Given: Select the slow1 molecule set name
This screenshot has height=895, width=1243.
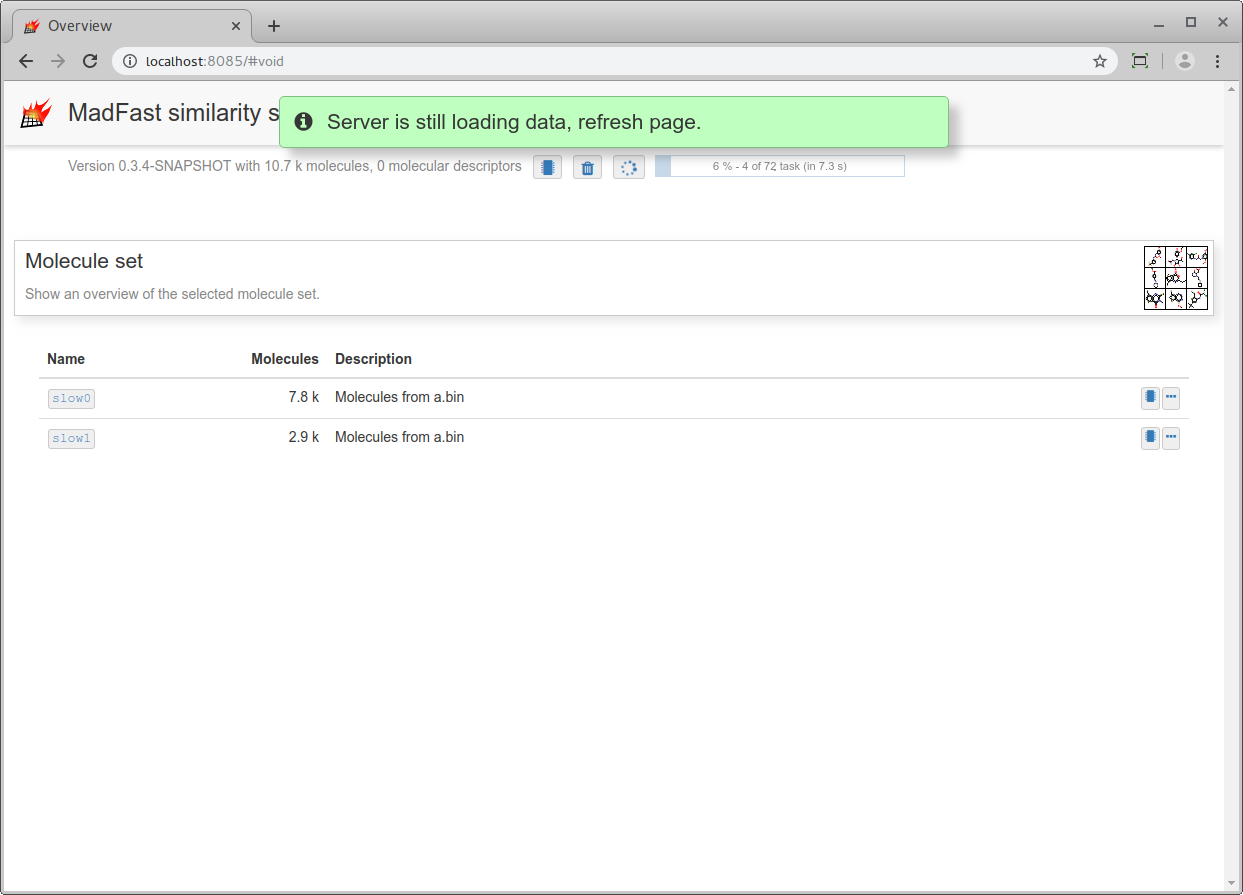Looking at the screenshot, I should pos(71,437).
